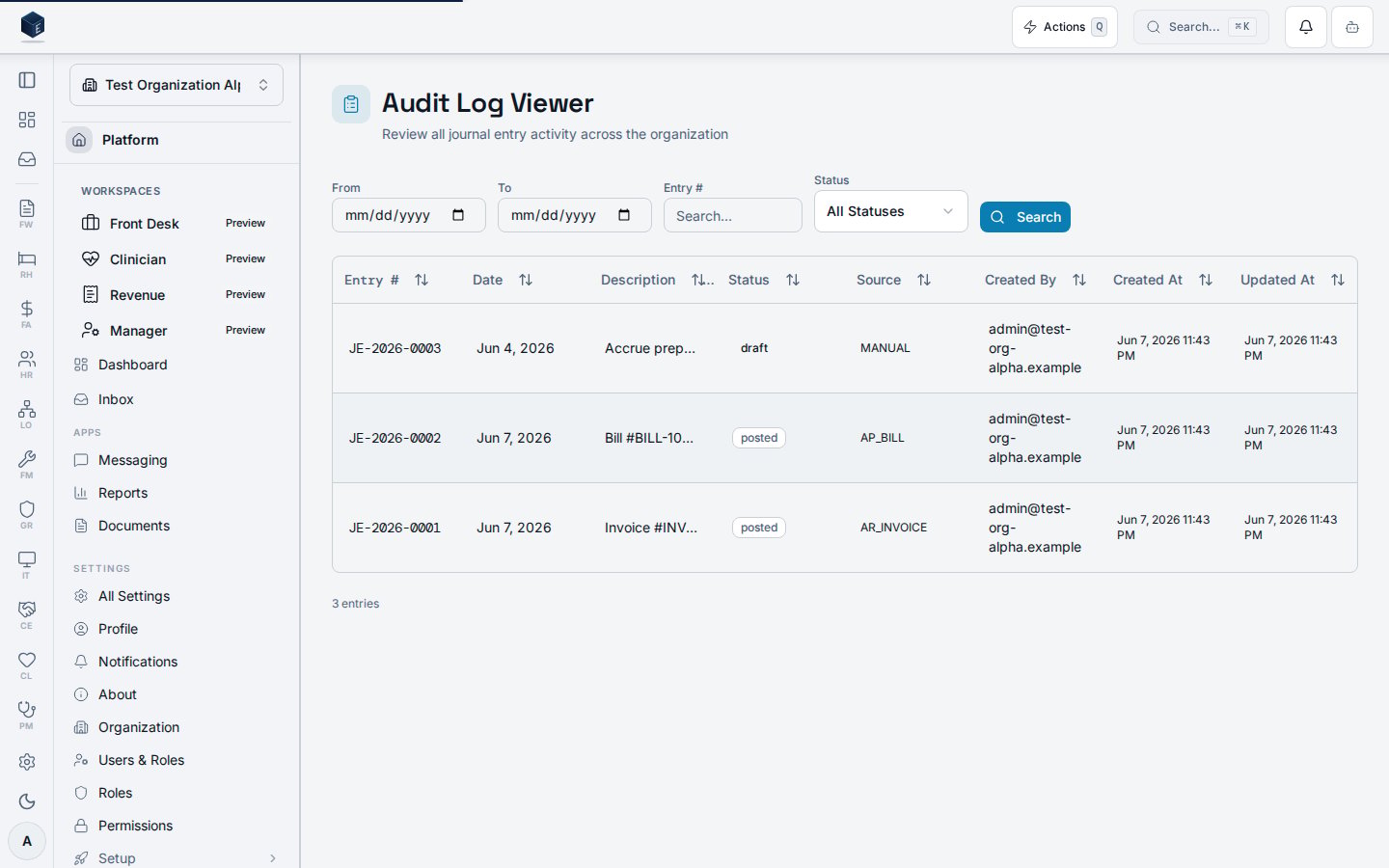Select entry JE-2026-0002
The image size is (1389, 868).
point(845,438)
